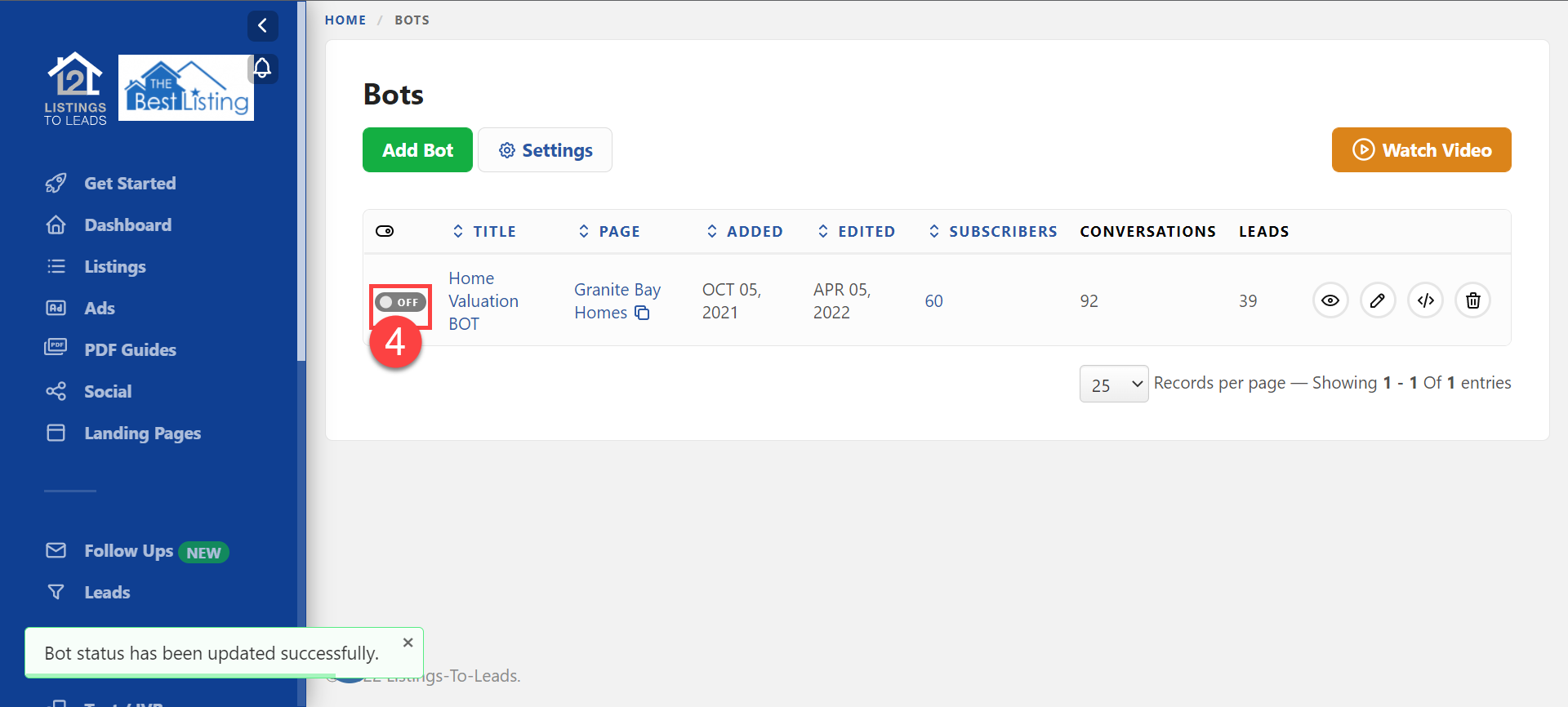Viewport: 1568px width, 707px height.
Task: Click the Watch Video button
Action: click(1421, 150)
